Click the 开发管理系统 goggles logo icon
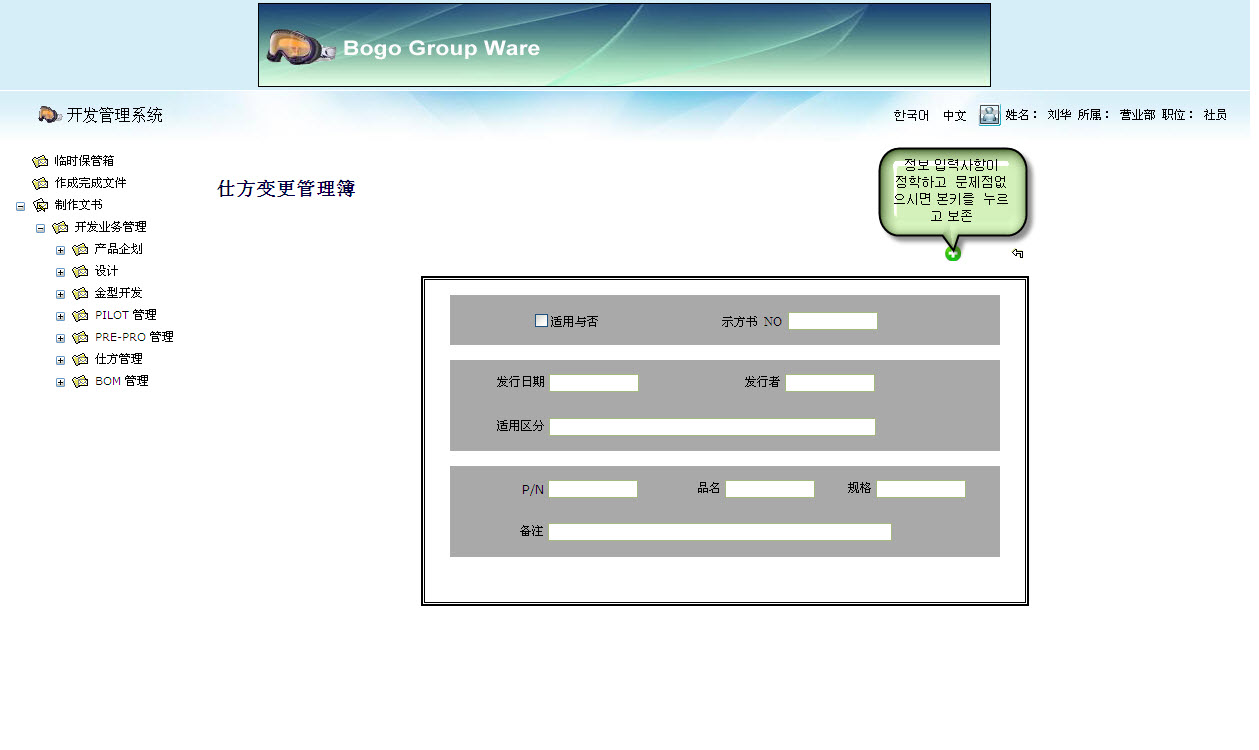 49,115
